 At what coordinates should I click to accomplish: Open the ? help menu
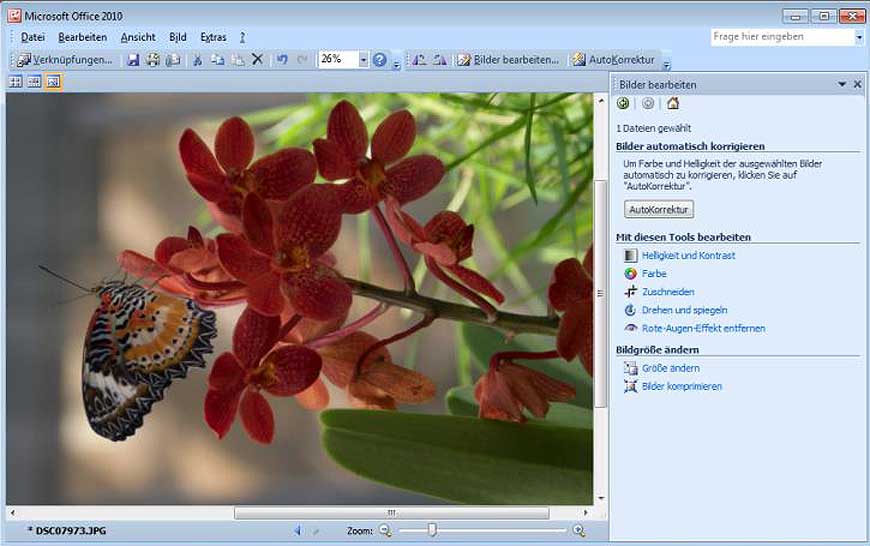click(242, 37)
